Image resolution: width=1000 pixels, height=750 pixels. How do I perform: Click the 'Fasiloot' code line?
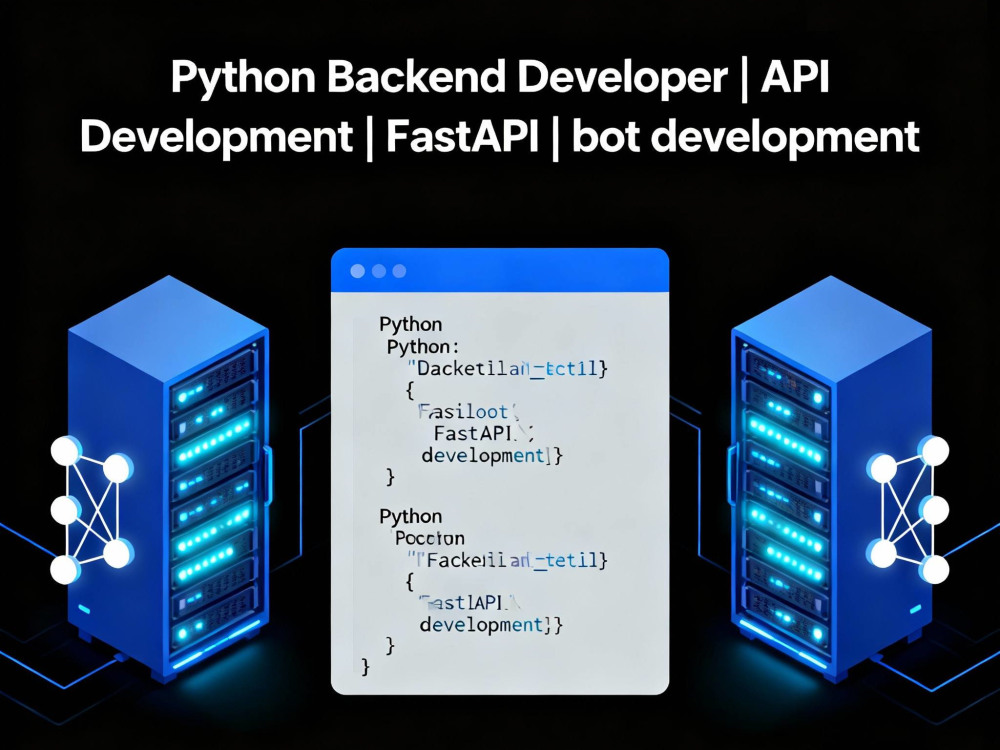pyautogui.click(x=470, y=411)
